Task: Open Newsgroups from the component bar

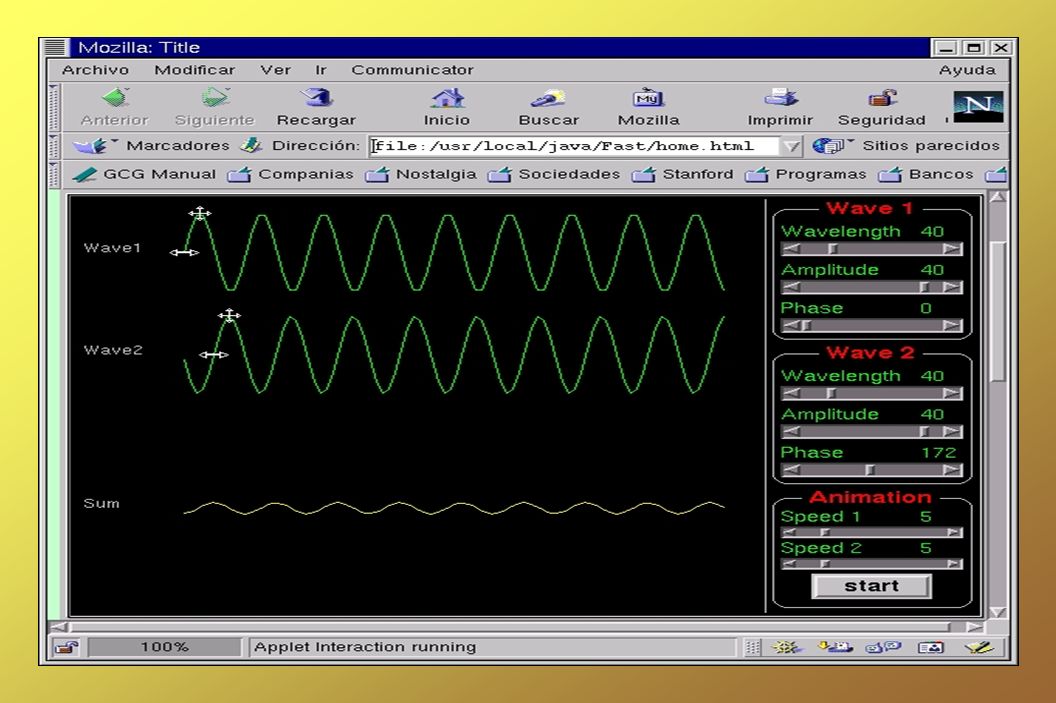Action: [x=883, y=648]
